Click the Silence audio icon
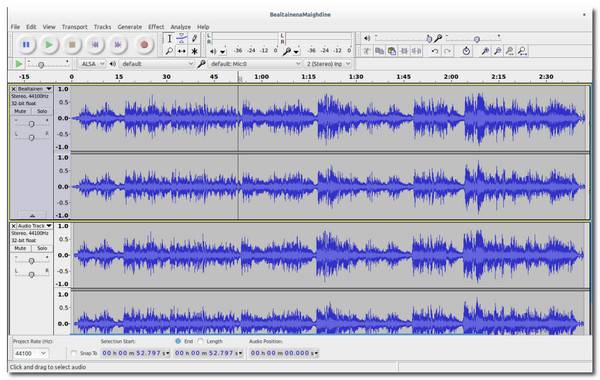The height and width of the screenshot is (380, 600). pos(417,51)
